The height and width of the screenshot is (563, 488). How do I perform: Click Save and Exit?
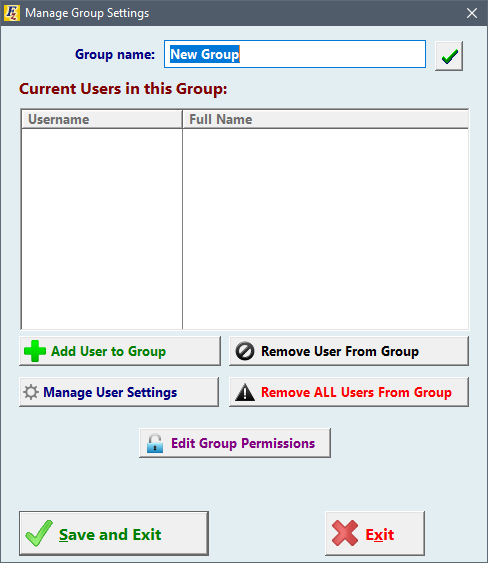click(x=114, y=534)
